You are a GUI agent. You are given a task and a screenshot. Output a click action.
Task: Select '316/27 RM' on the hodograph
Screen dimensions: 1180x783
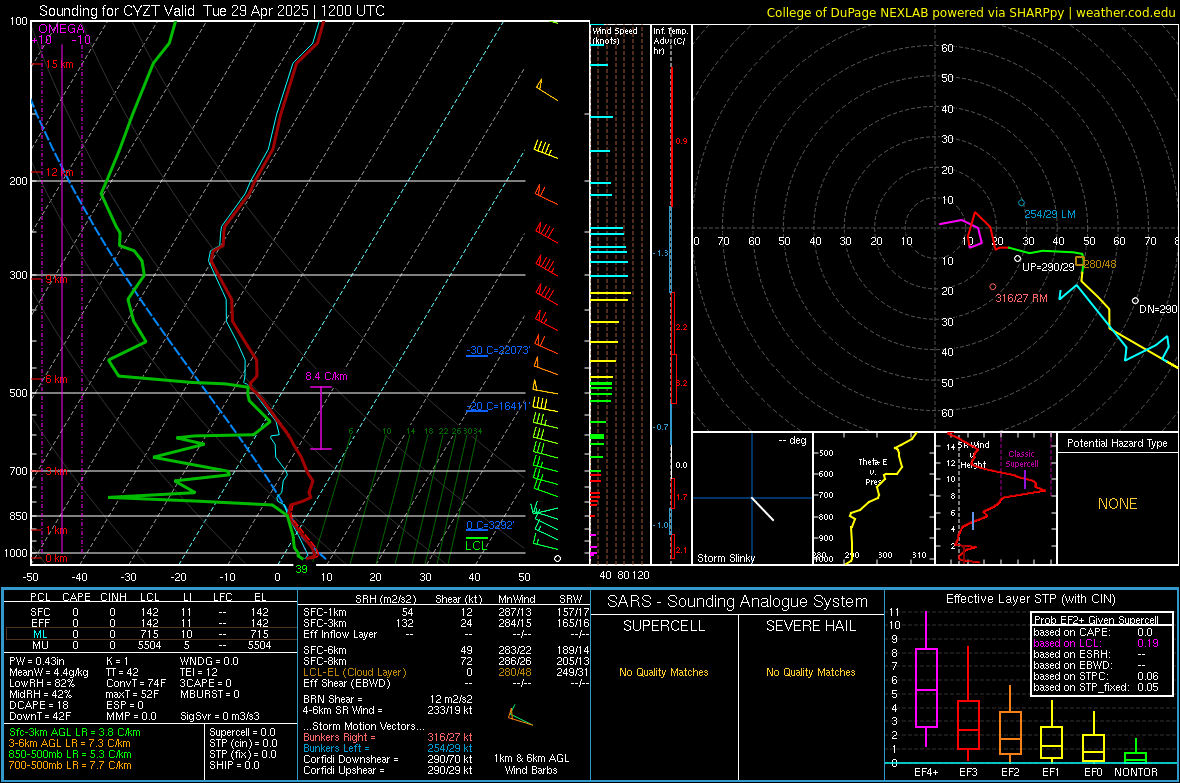click(1021, 298)
